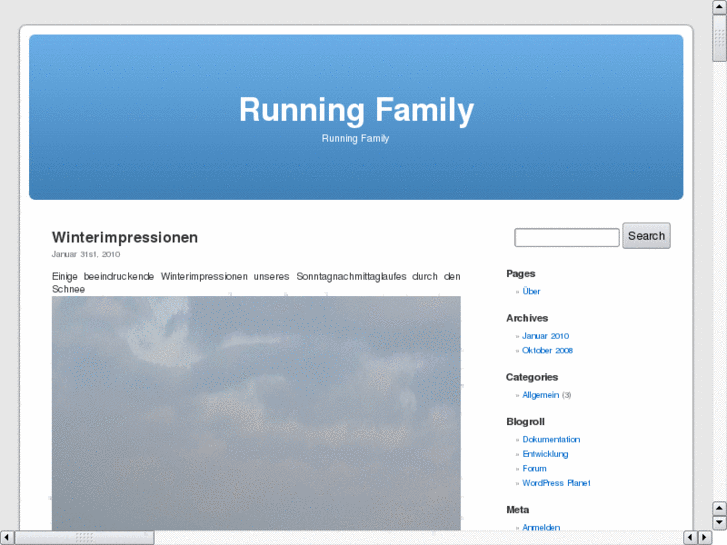
Task: Click the Categories sidebar heading
Action: point(532,377)
